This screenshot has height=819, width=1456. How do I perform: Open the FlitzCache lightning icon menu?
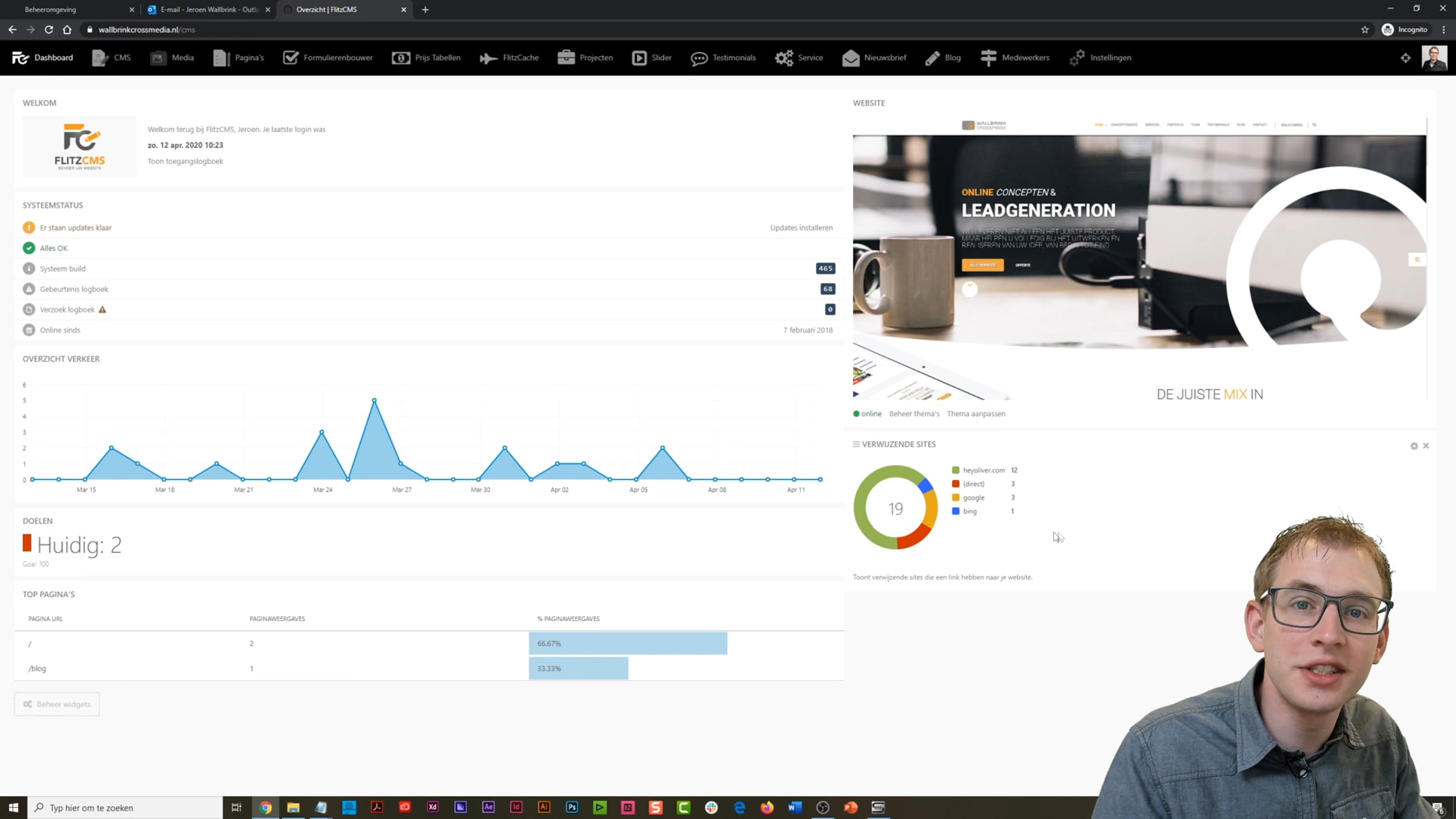[488, 58]
